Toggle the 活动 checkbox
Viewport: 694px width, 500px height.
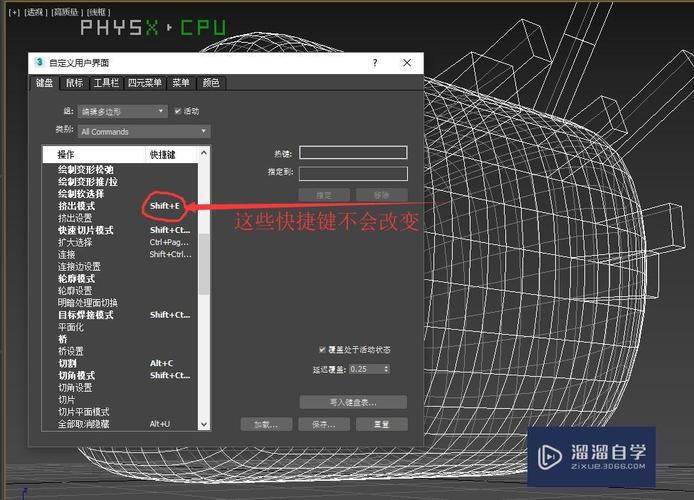[x=178, y=111]
